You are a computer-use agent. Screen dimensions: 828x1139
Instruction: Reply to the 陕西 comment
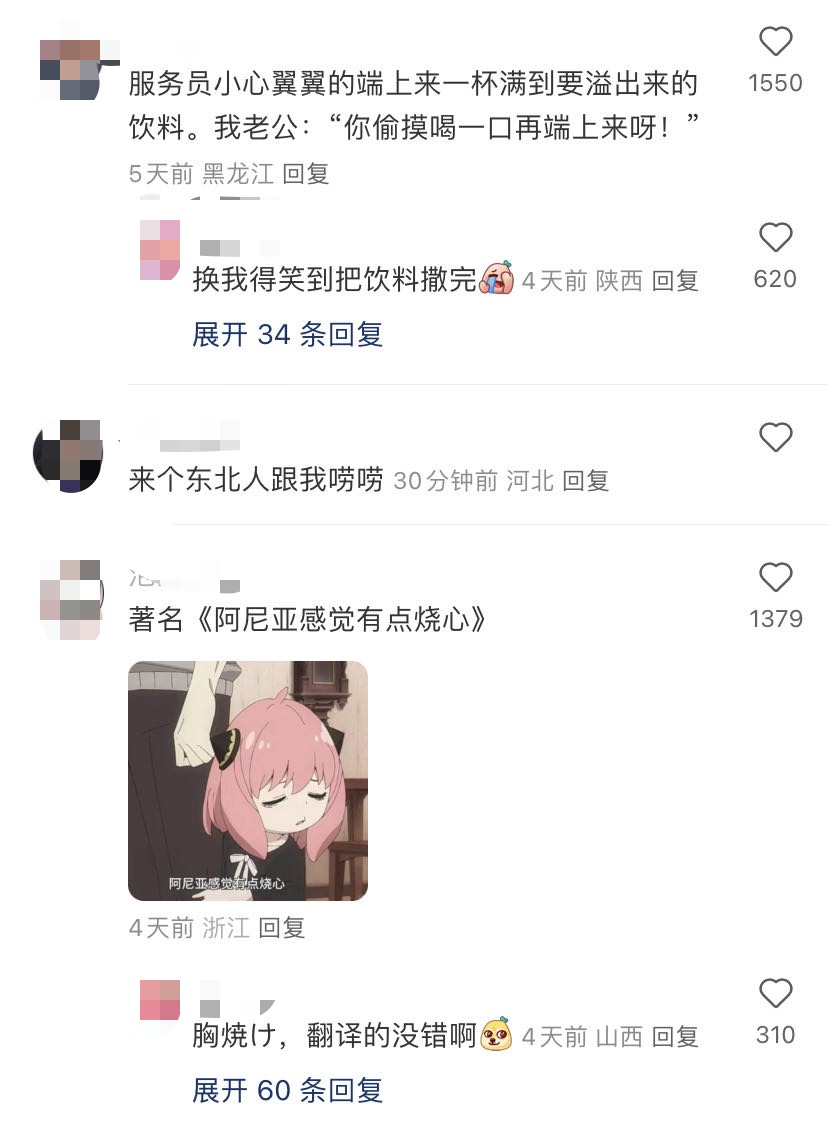(x=675, y=280)
